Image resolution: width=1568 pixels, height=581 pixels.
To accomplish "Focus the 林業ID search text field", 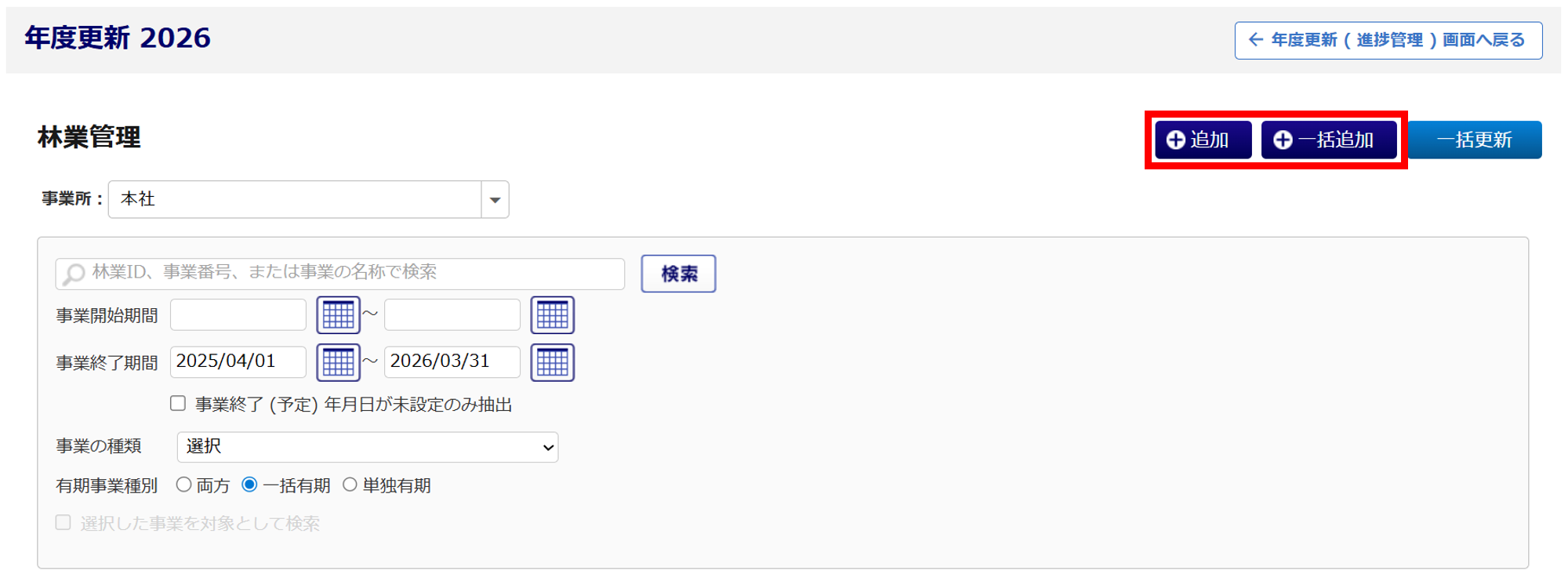I will [353, 273].
